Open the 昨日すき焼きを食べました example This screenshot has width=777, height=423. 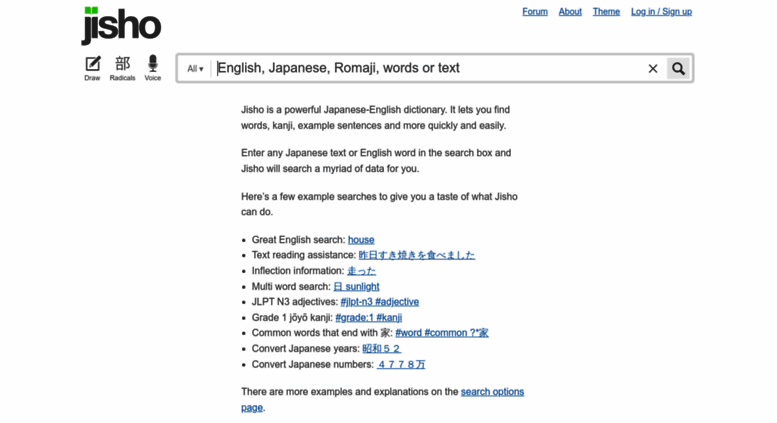point(417,255)
